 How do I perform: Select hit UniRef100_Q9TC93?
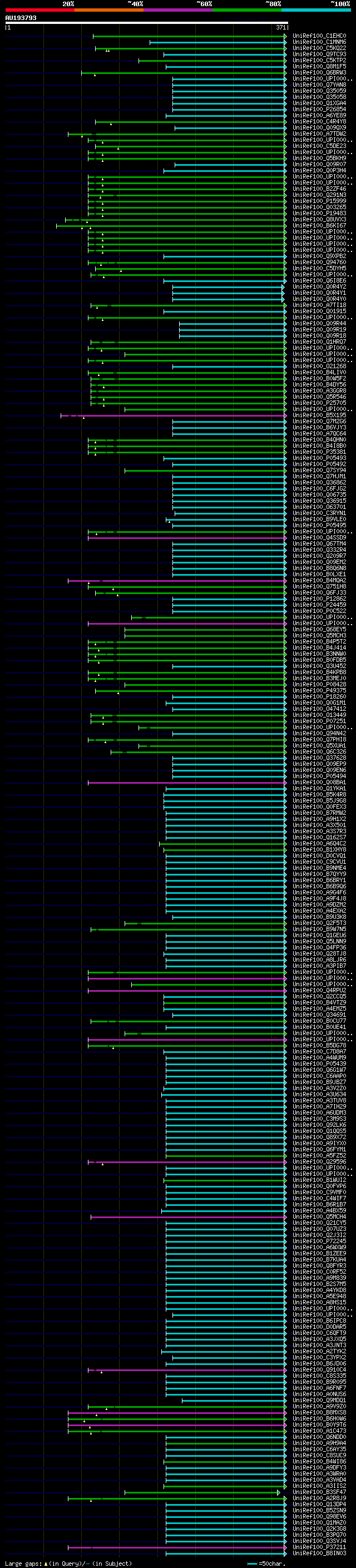(x=319, y=54)
